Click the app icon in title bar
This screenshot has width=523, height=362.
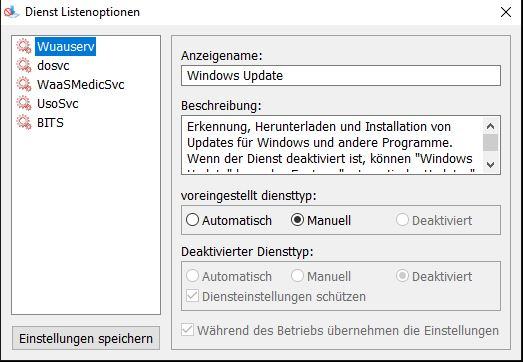click(11, 12)
